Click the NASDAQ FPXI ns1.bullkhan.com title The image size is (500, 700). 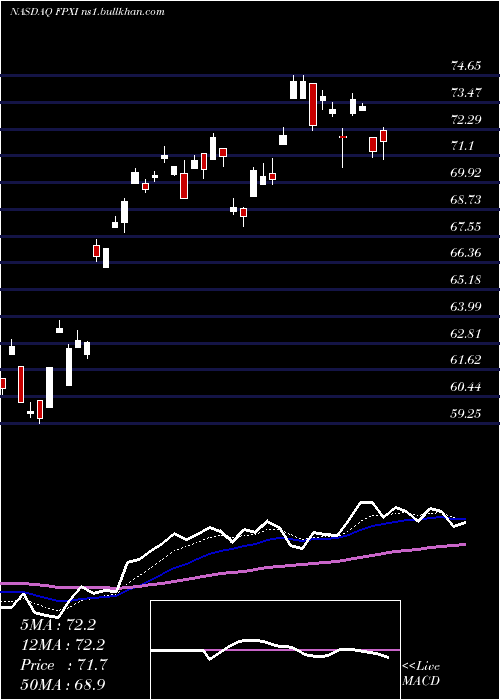(87, 12)
